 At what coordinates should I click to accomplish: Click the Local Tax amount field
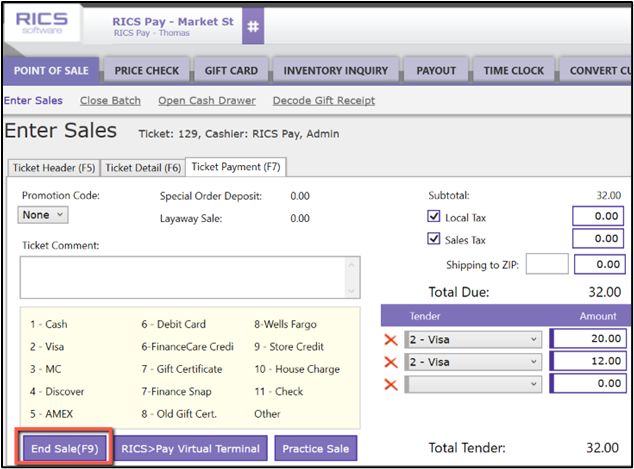pos(598,216)
